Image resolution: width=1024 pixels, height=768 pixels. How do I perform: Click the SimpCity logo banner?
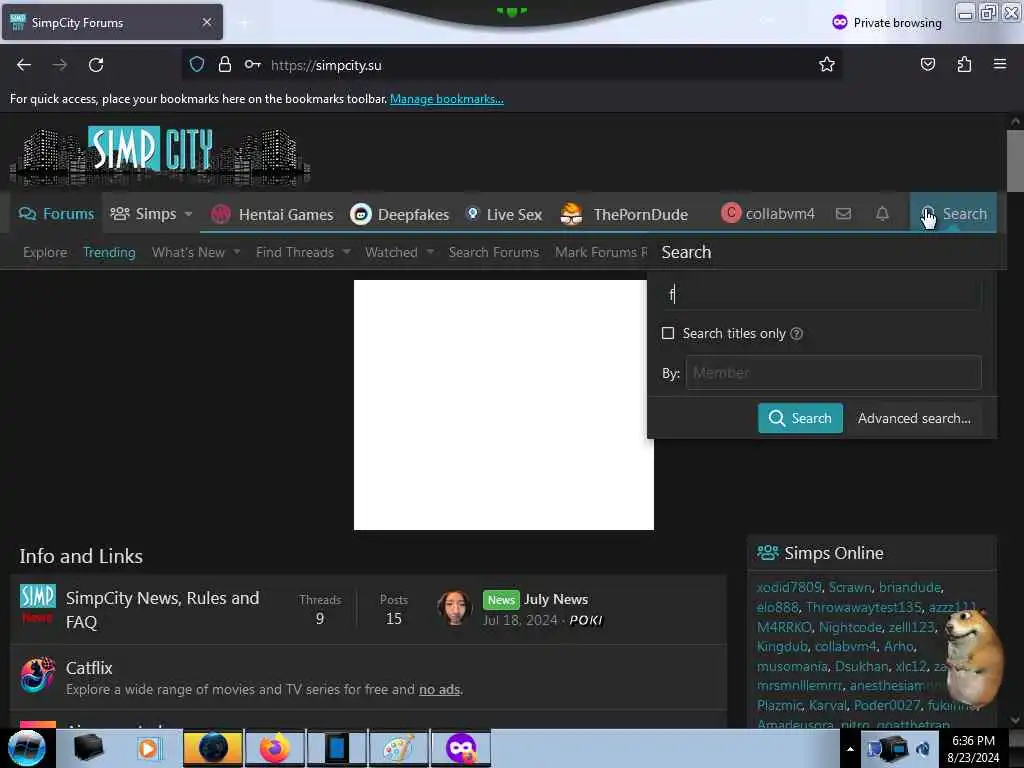point(160,155)
